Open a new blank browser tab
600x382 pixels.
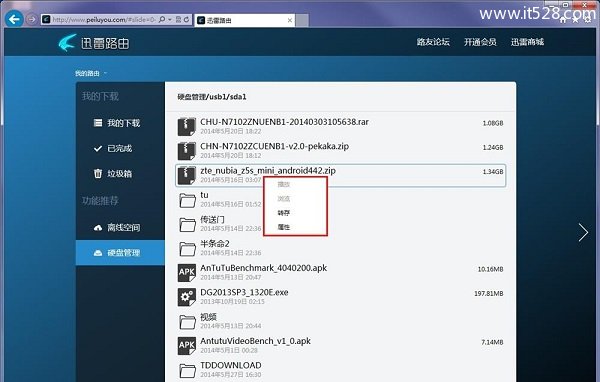(302, 20)
